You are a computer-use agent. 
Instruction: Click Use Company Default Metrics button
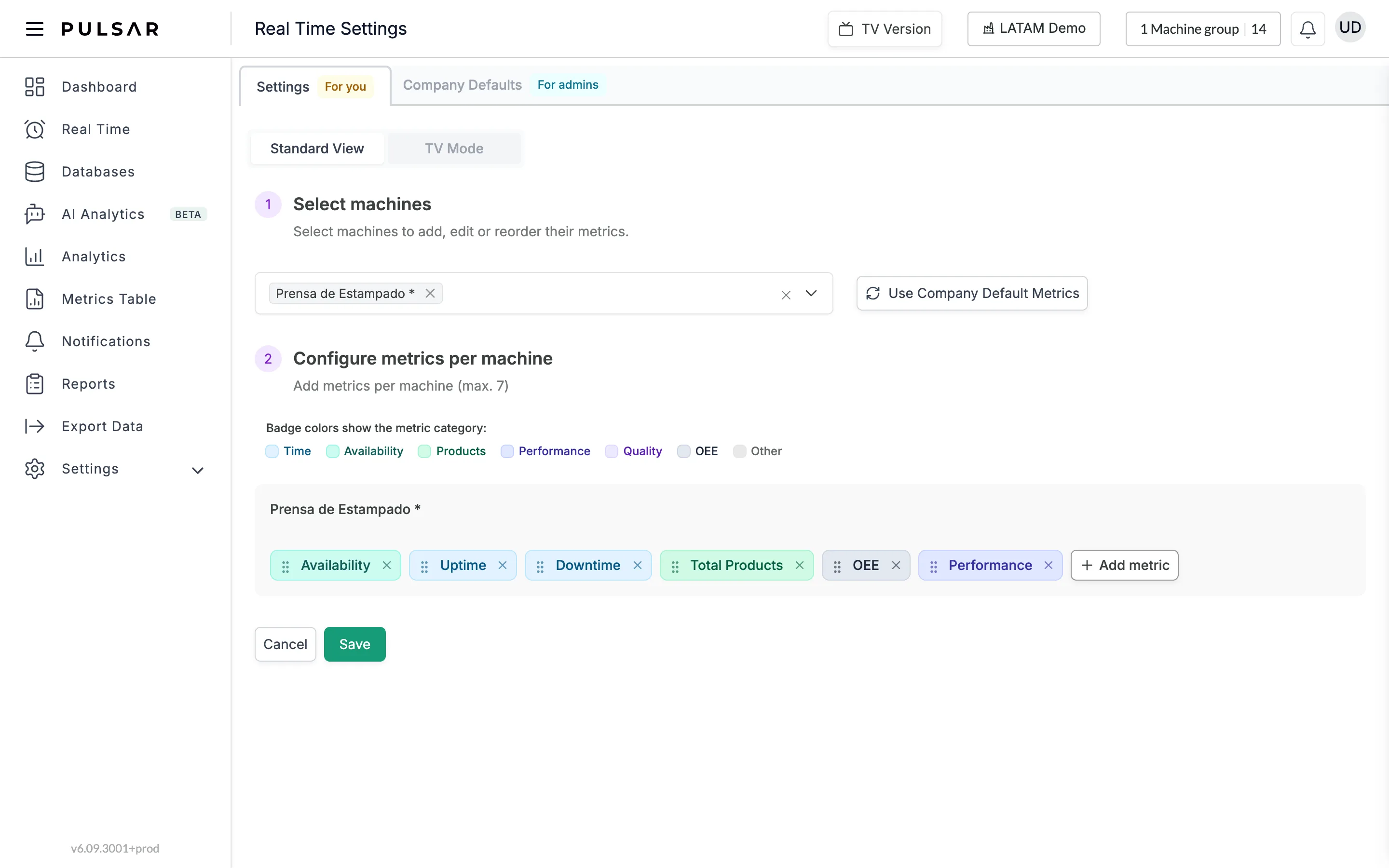point(972,293)
